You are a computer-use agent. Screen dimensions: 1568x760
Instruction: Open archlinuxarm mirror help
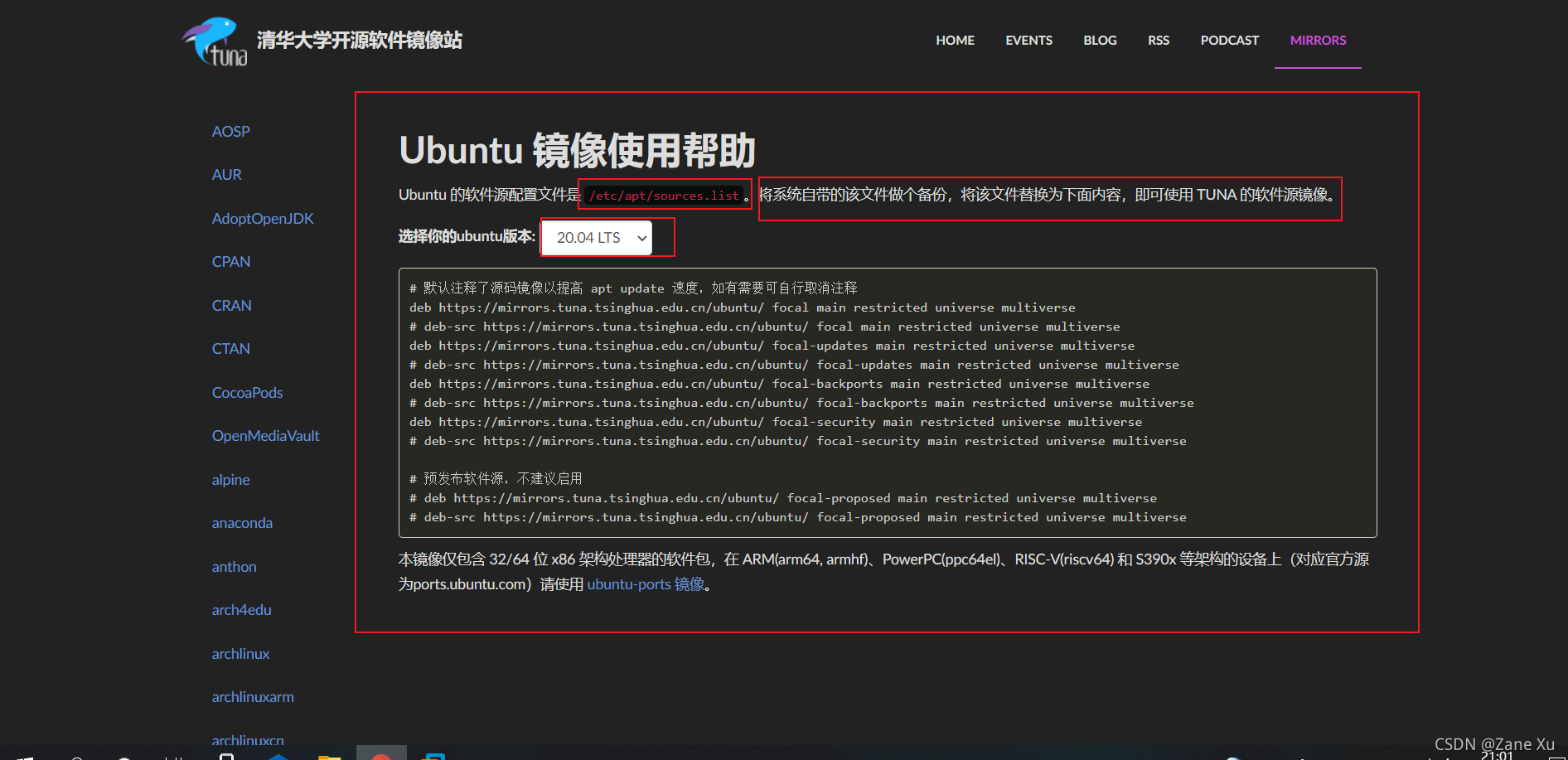[x=253, y=697]
